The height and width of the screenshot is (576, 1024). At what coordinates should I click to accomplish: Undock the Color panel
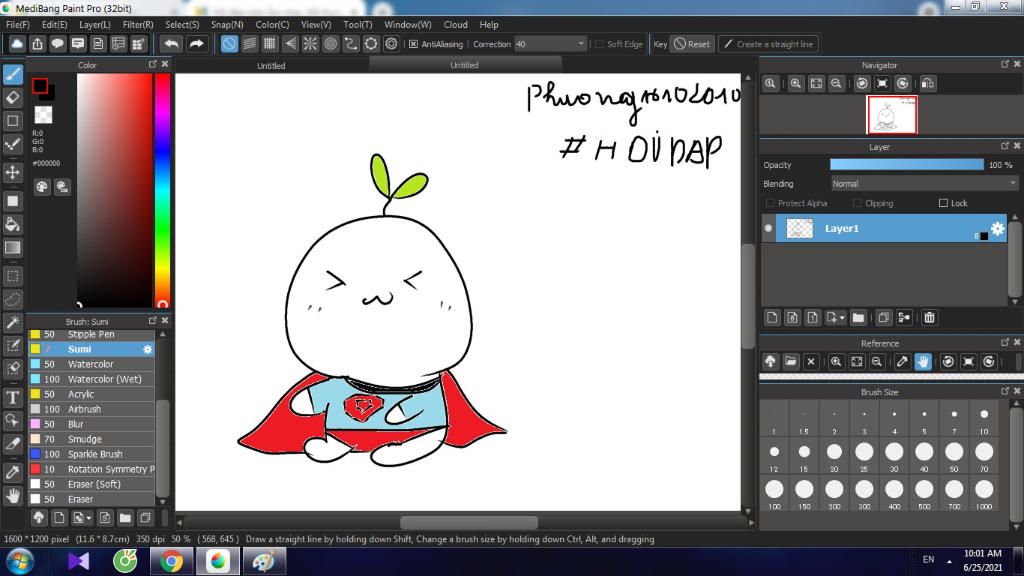(x=152, y=64)
